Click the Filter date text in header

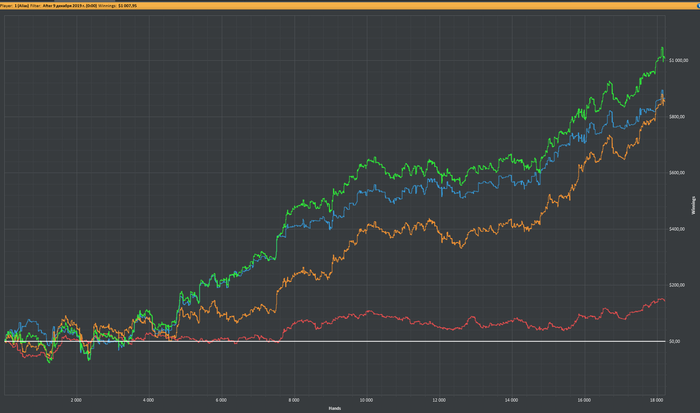tap(70, 6)
